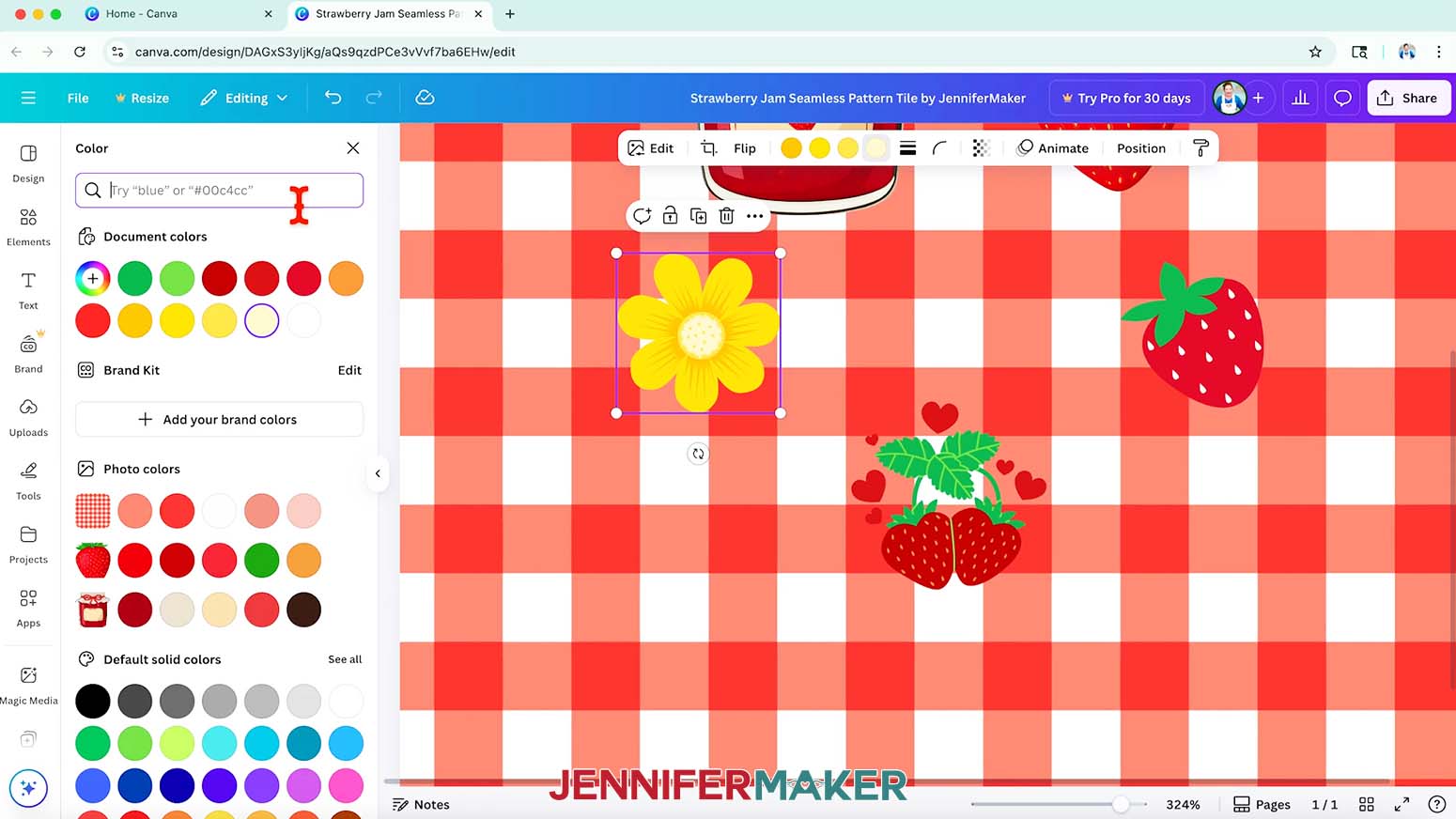Pick the black default solid color
The image size is (1456, 819).
(93, 701)
